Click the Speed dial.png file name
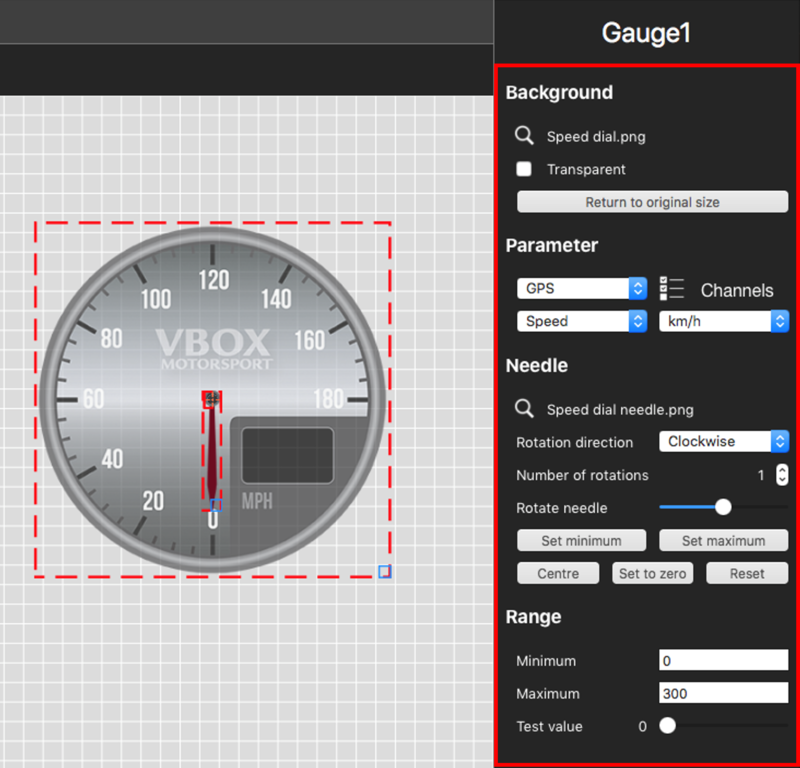The image size is (800, 768). click(596, 137)
